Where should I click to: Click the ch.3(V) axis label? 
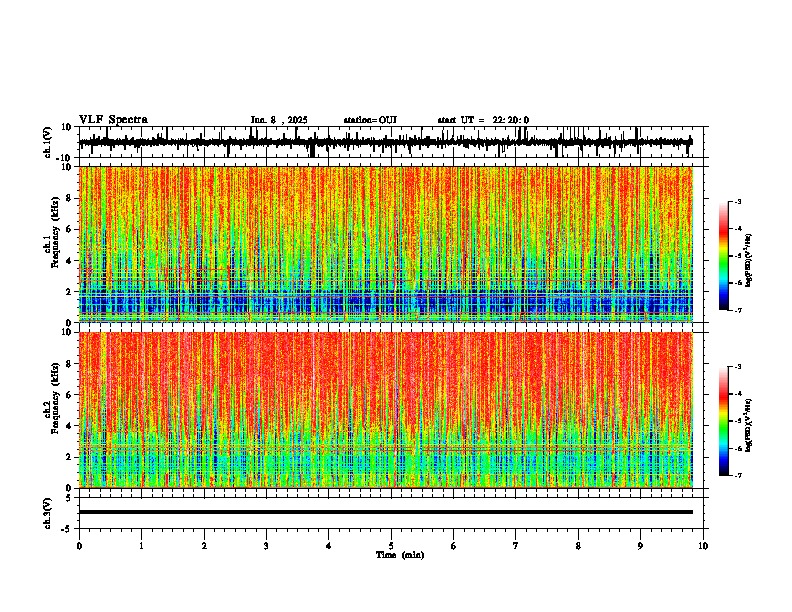[47, 513]
